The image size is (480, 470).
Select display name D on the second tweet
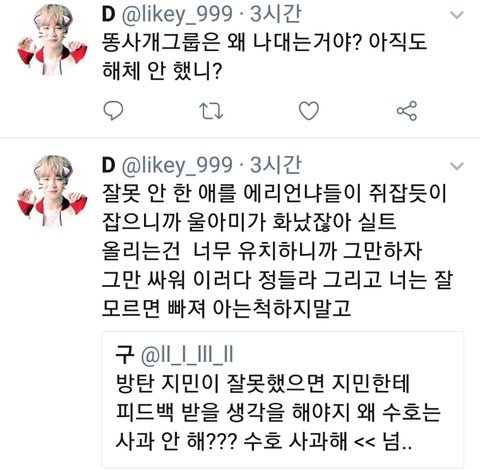point(108,165)
